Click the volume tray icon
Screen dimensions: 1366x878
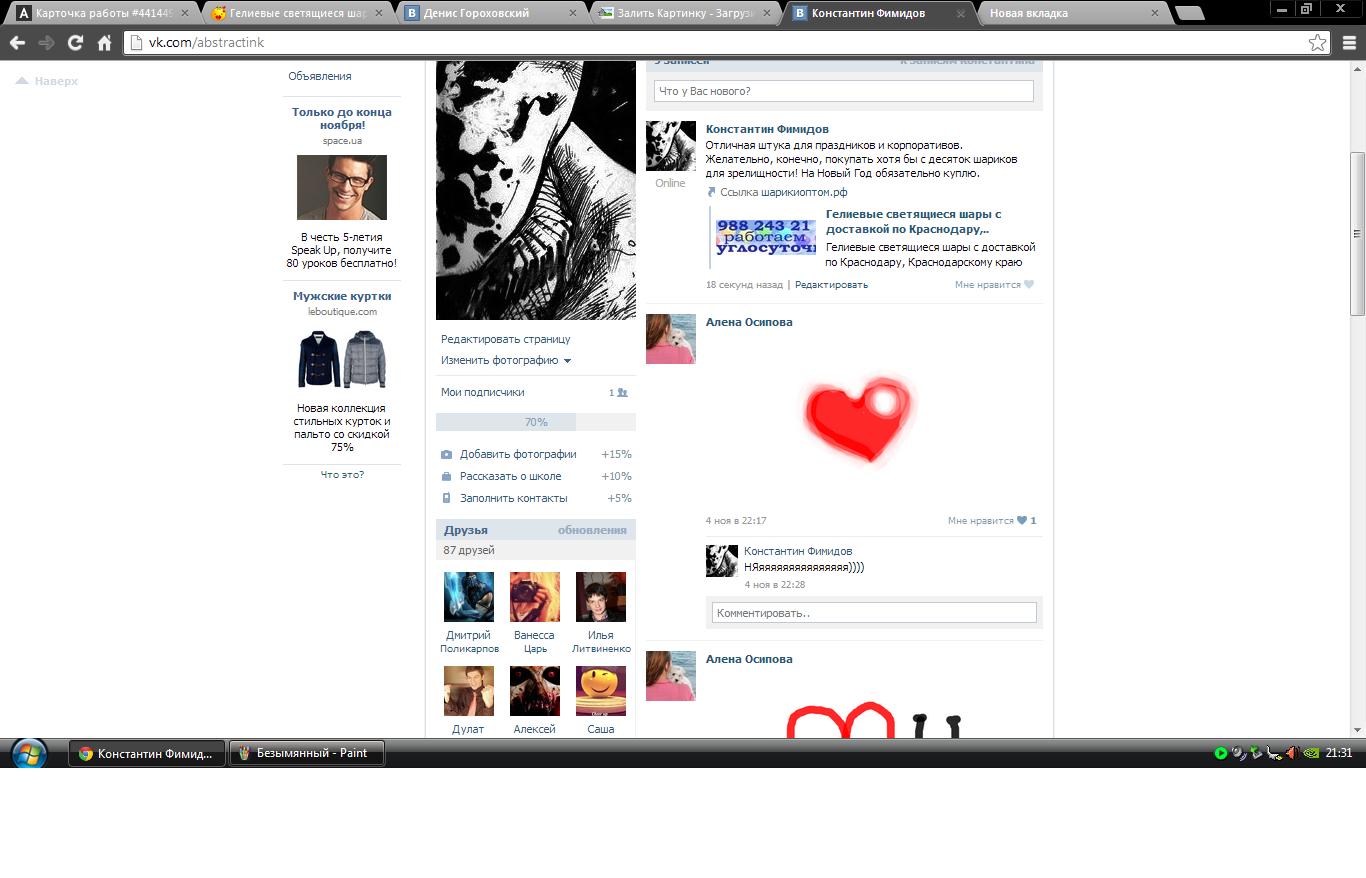tap(1291, 753)
